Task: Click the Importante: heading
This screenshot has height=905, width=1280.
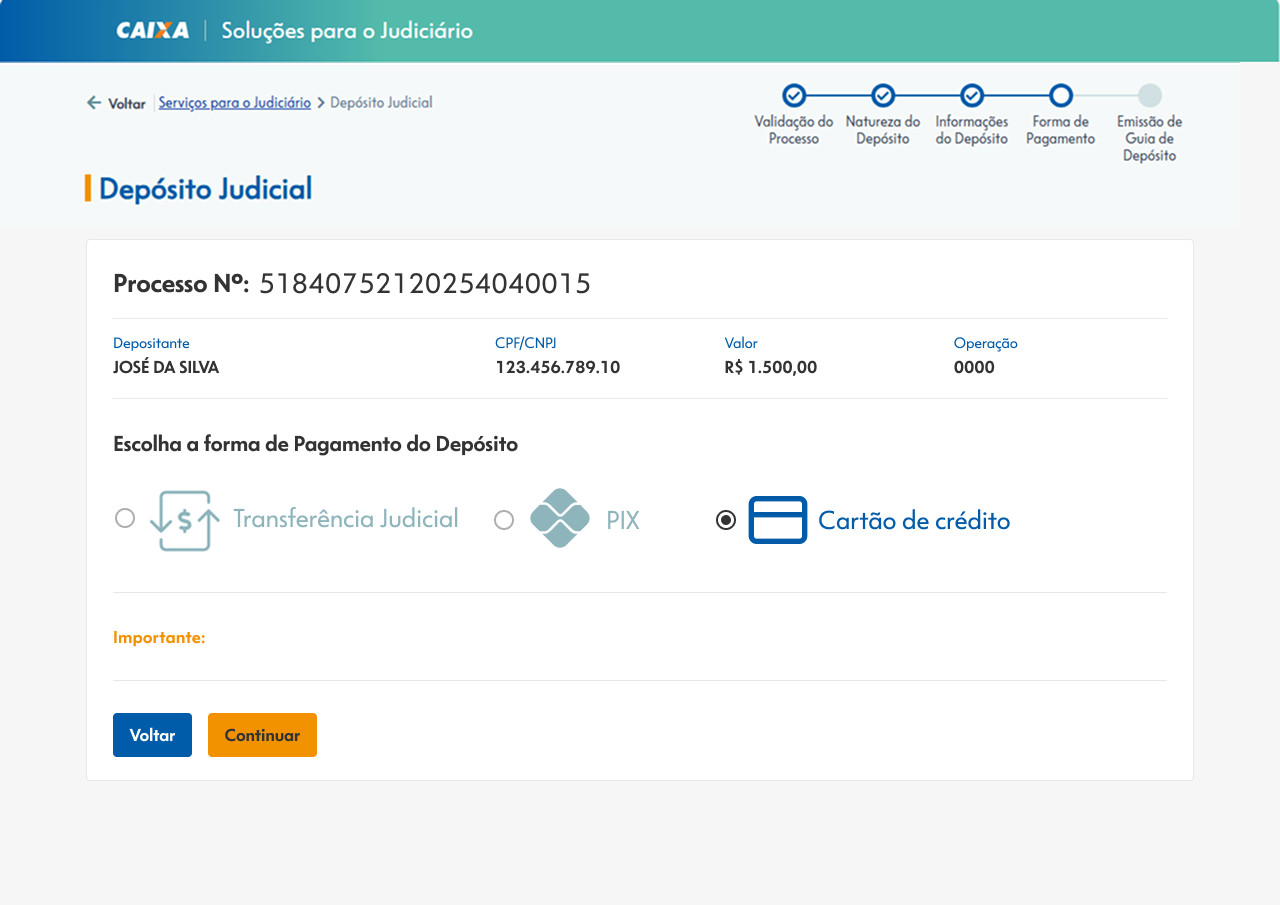Action: point(159,637)
